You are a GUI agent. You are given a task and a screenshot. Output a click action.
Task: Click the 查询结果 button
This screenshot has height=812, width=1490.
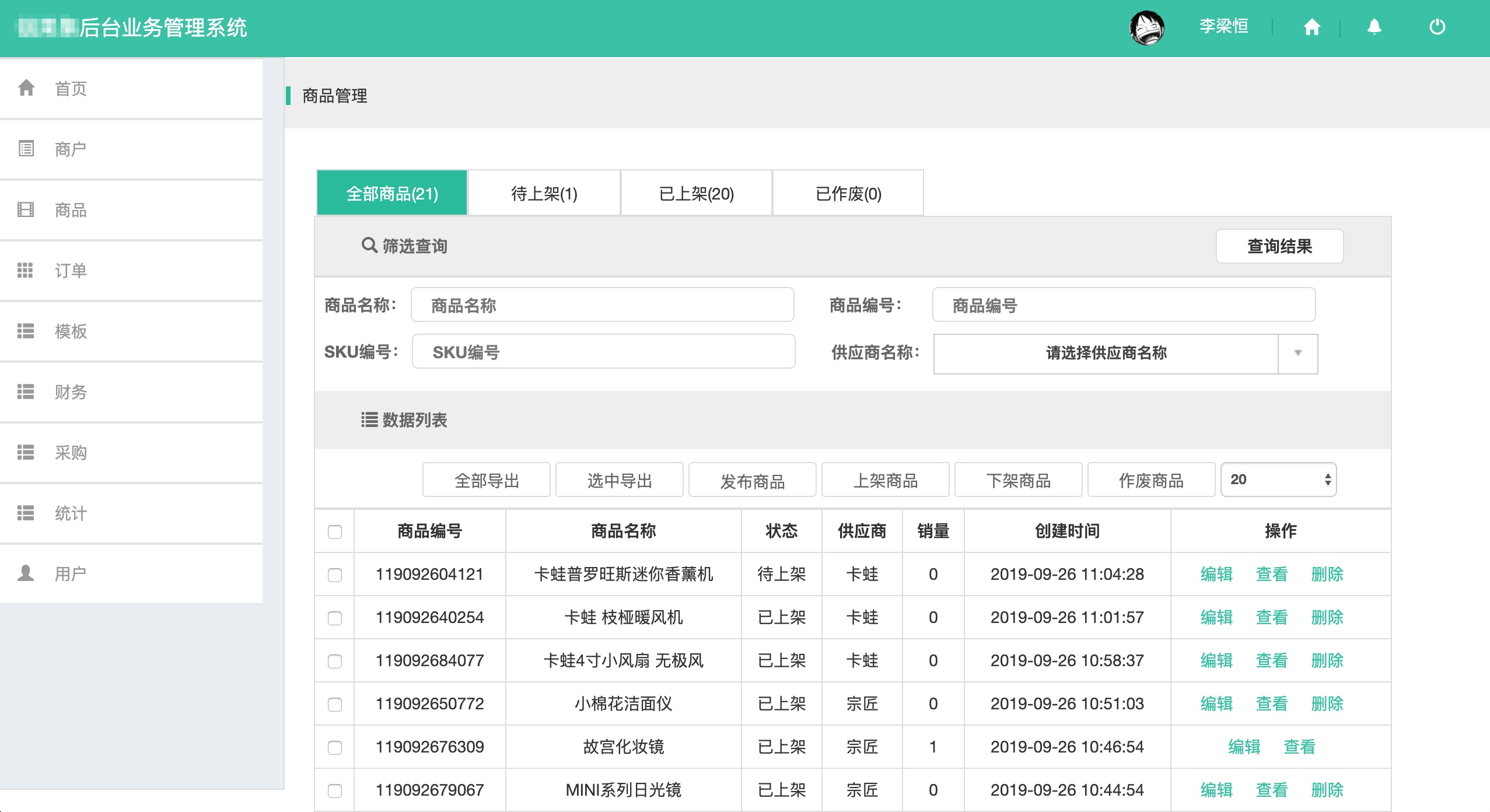[x=1279, y=246]
